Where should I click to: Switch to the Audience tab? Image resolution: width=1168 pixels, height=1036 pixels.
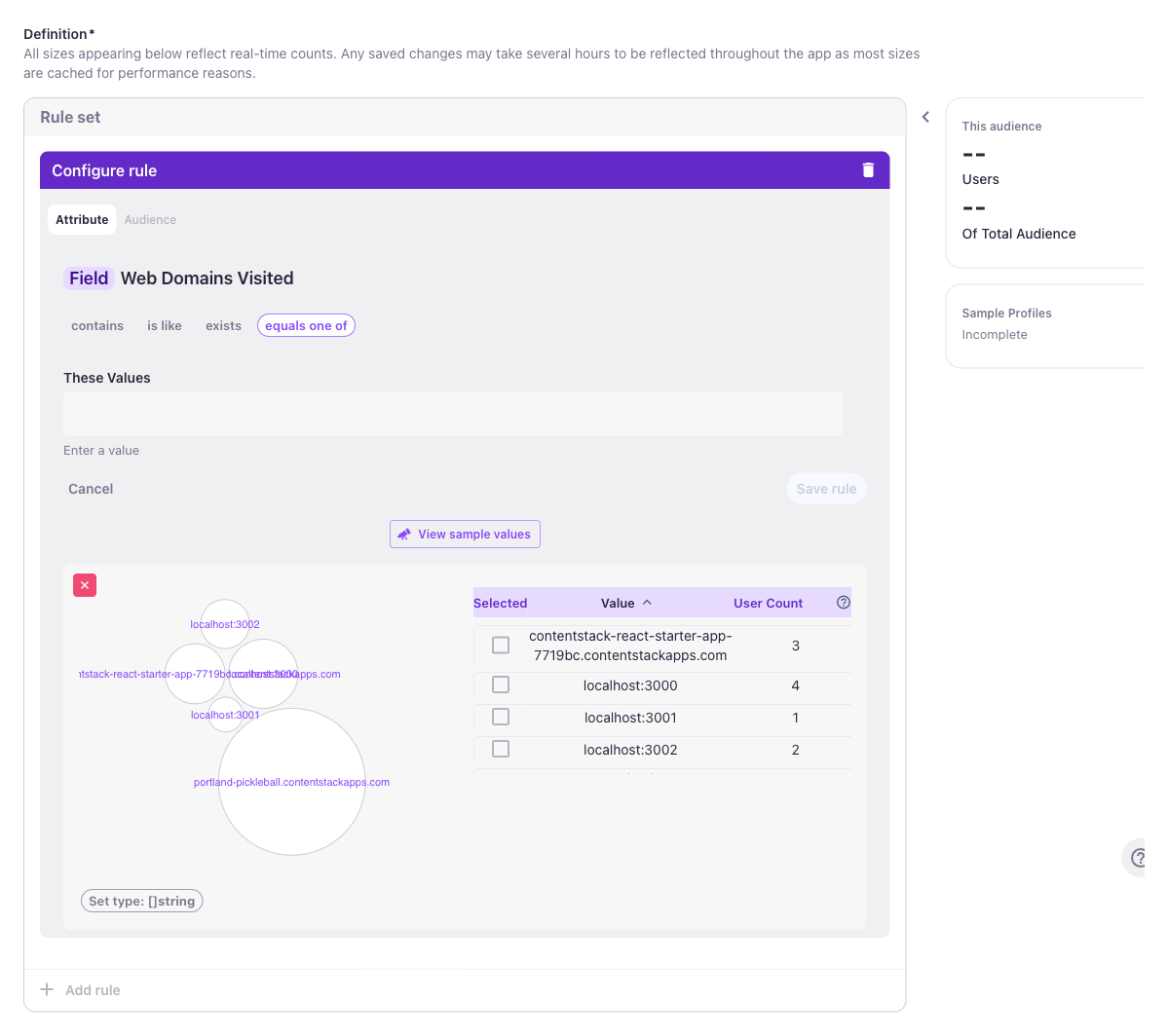[150, 220]
